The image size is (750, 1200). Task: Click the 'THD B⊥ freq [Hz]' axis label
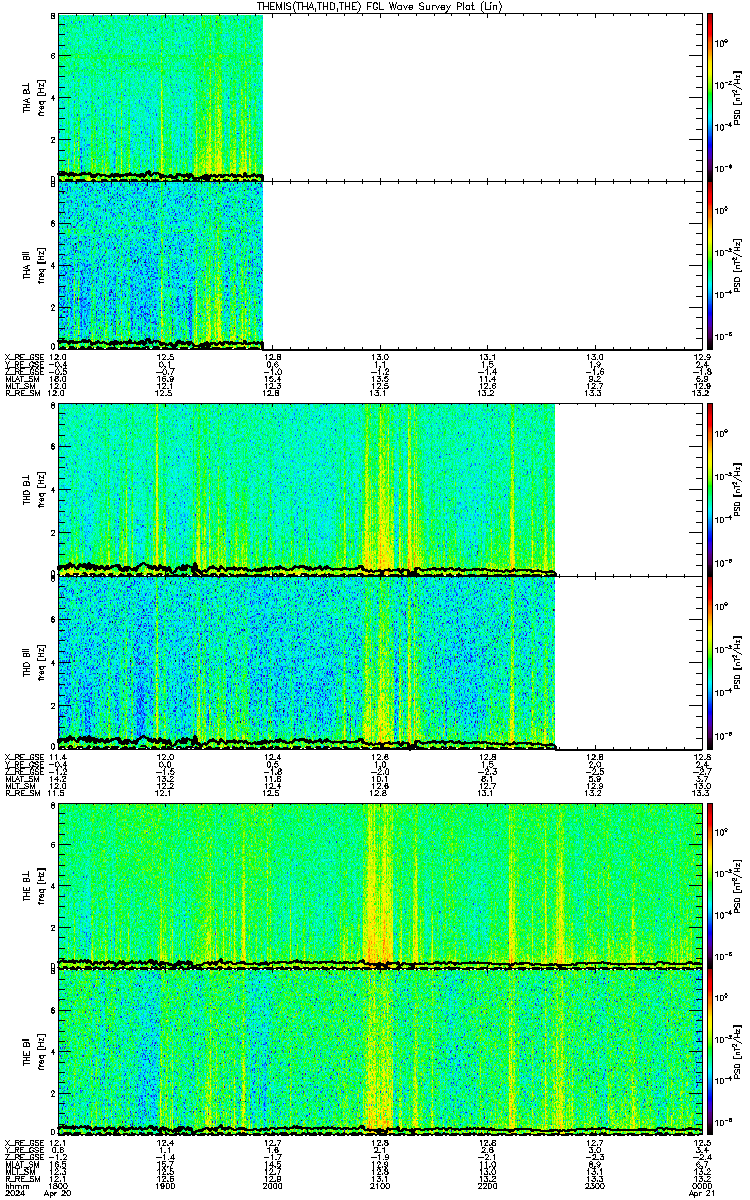33,489
